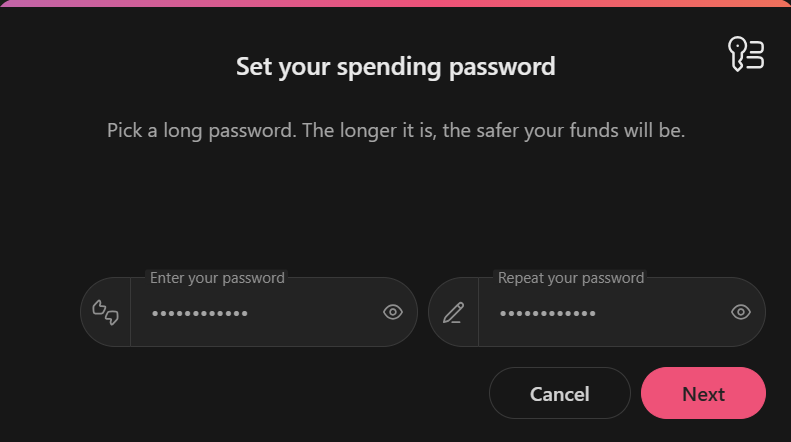791x442 pixels.
Task: Click the gradient bar at the dialog top
Action: point(395,3)
